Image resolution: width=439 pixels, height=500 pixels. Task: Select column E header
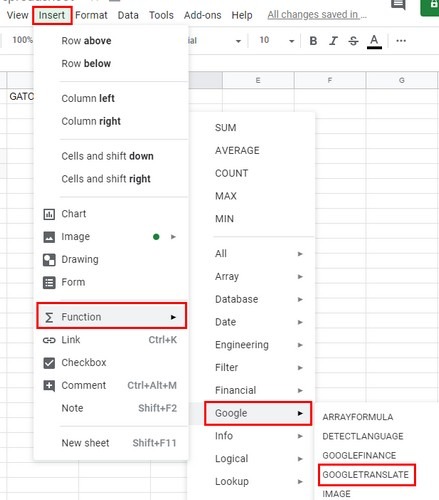click(258, 80)
